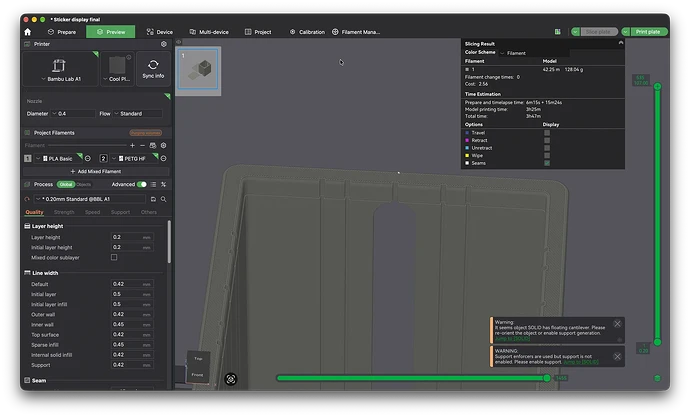Click the Process panel icon
The image size is (690, 417).
[x=27, y=184]
